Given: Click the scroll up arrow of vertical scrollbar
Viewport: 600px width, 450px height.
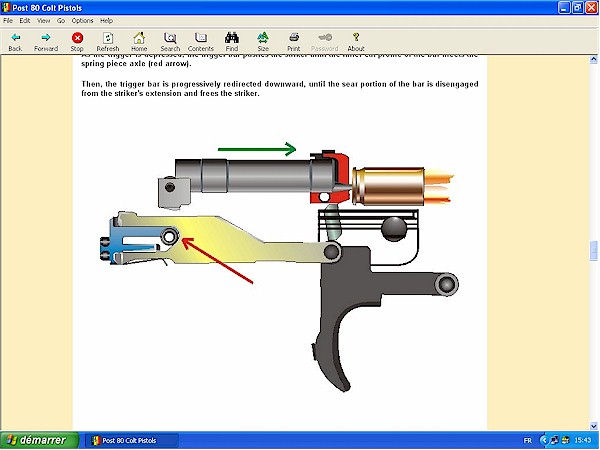Looking at the screenshot, I should 593,59.
